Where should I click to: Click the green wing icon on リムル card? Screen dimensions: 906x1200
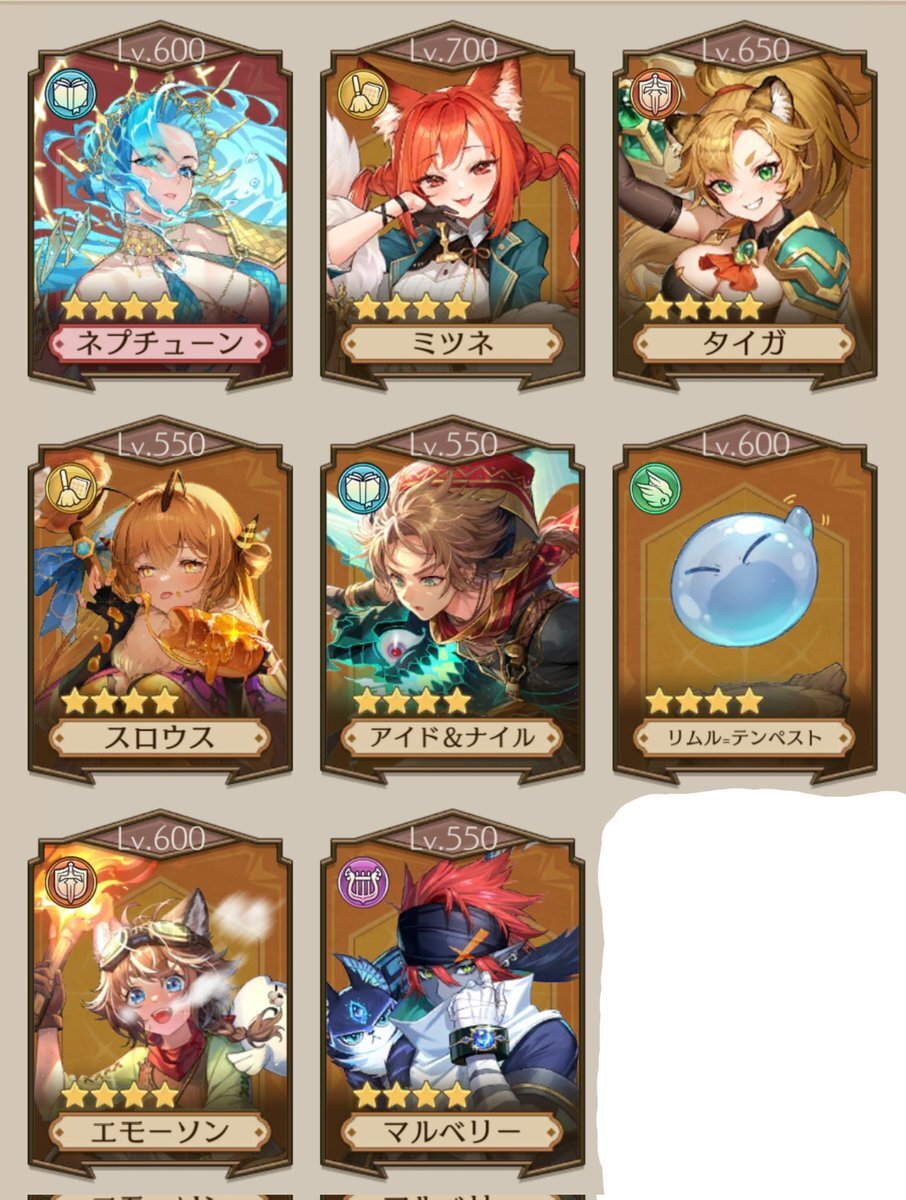tap(656, 488)
